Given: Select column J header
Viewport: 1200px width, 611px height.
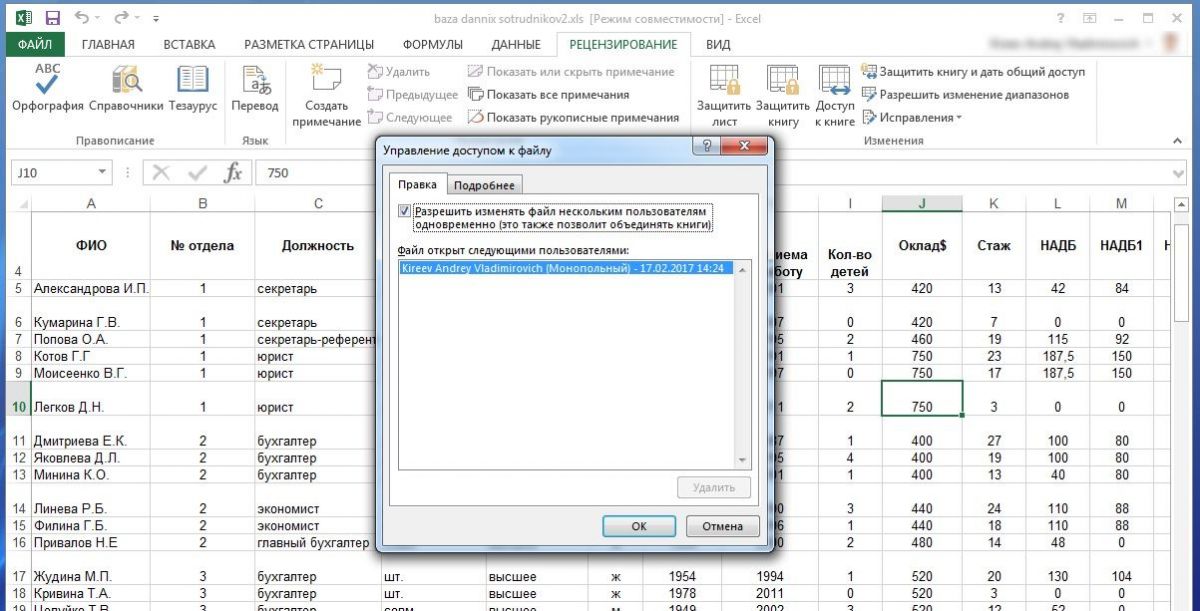Looking at the screenshot, I should (922, 203).
